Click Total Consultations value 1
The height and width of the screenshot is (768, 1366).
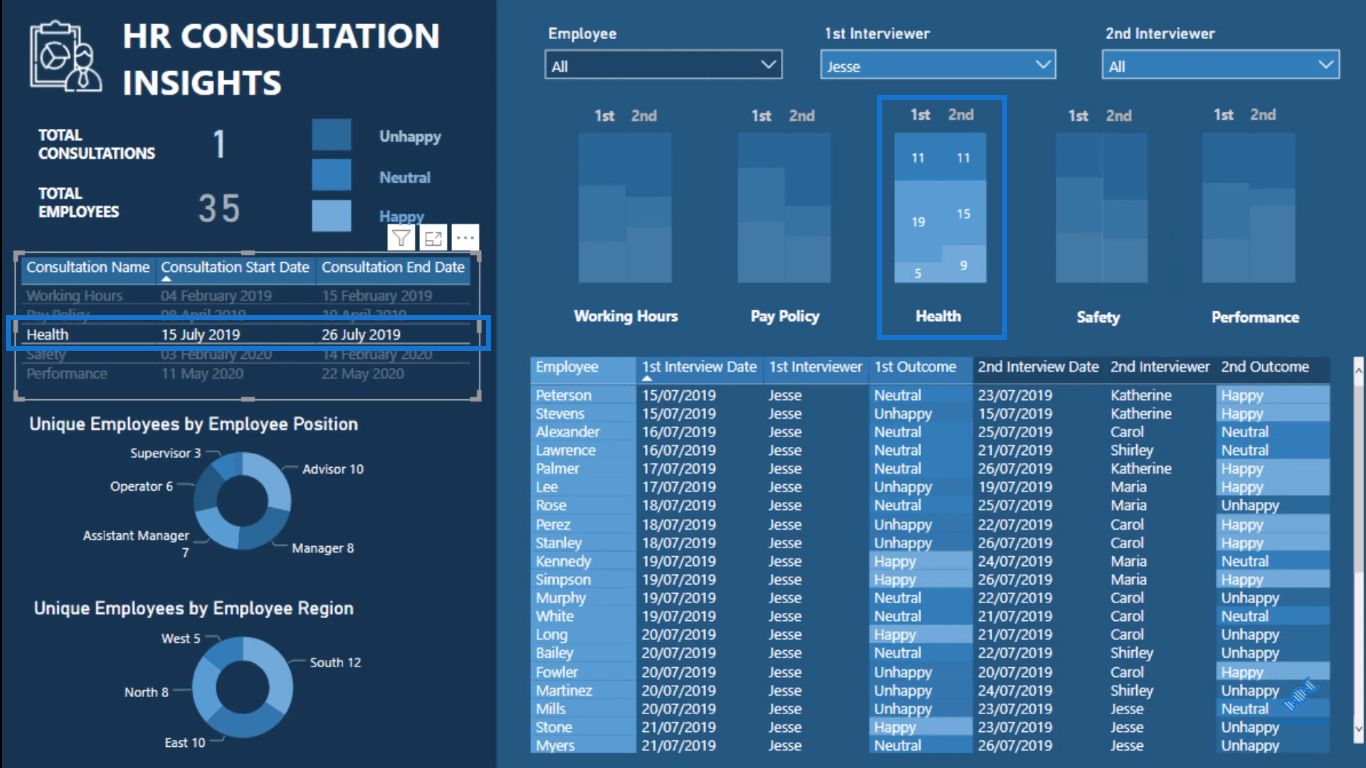[x=219, y=145]
